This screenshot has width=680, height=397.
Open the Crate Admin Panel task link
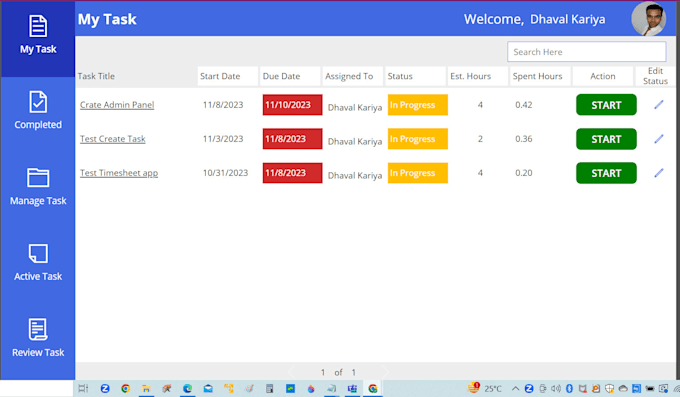(117, 105)
